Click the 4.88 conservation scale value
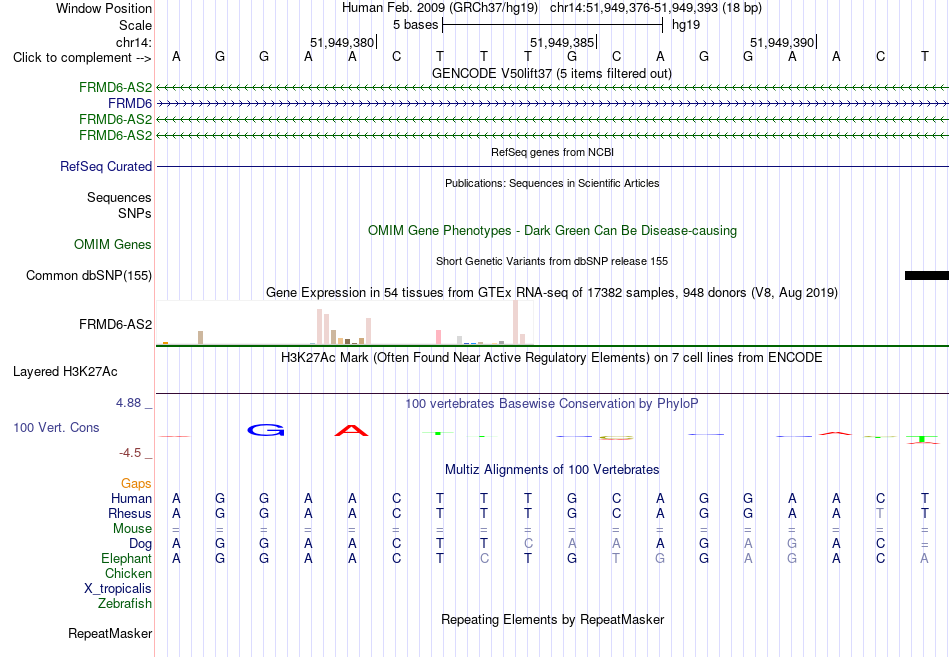This screenshot has width=950, height=657. coord(128,402)
